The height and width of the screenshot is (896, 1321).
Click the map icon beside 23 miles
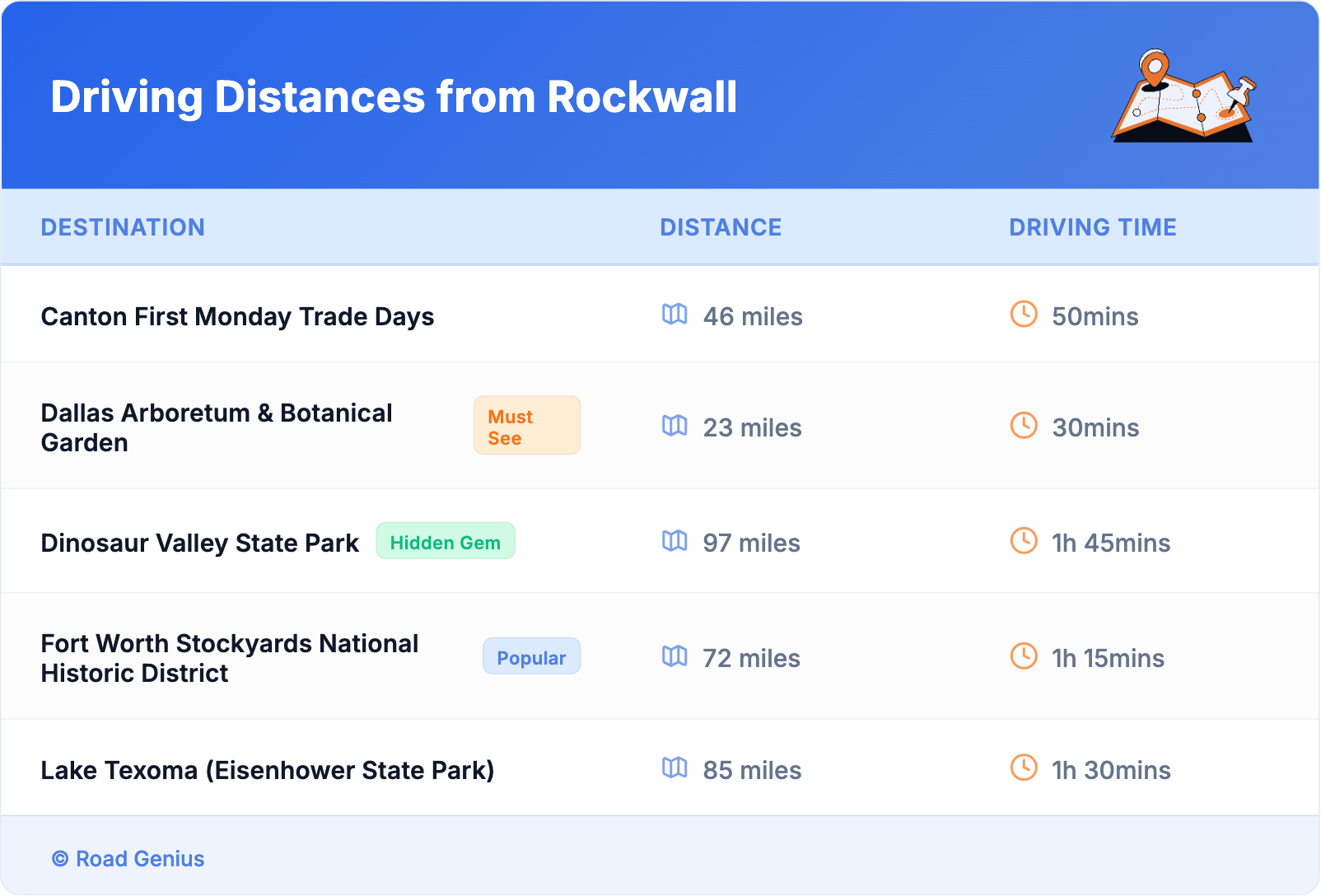(x=675, y=426)
